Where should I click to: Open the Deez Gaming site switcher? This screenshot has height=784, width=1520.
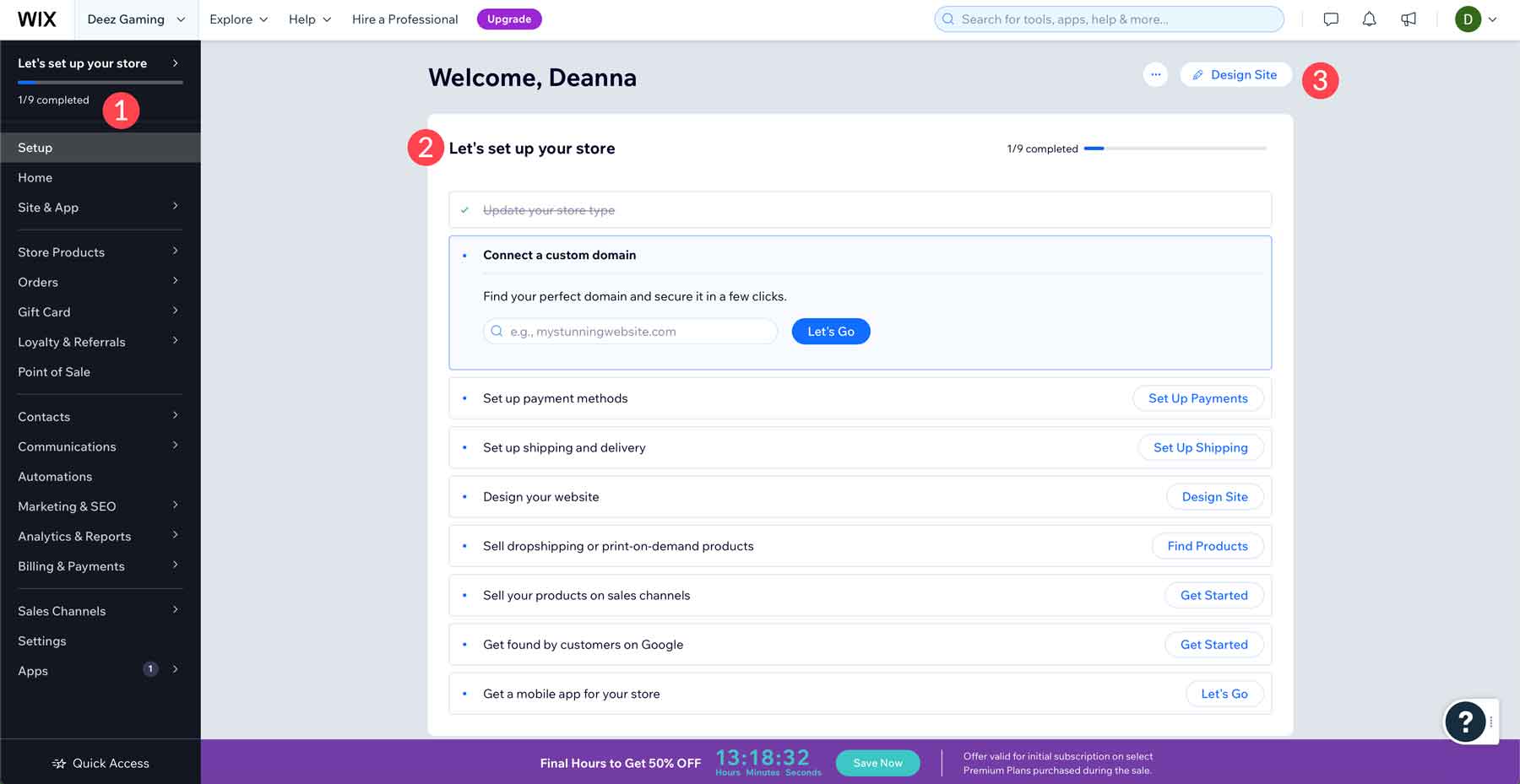[135, 19]
